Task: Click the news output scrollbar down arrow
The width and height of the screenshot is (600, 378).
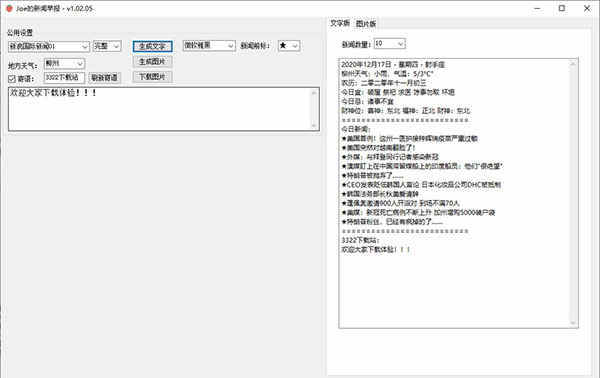Action: pyautogui.click(x=573, y=323)
